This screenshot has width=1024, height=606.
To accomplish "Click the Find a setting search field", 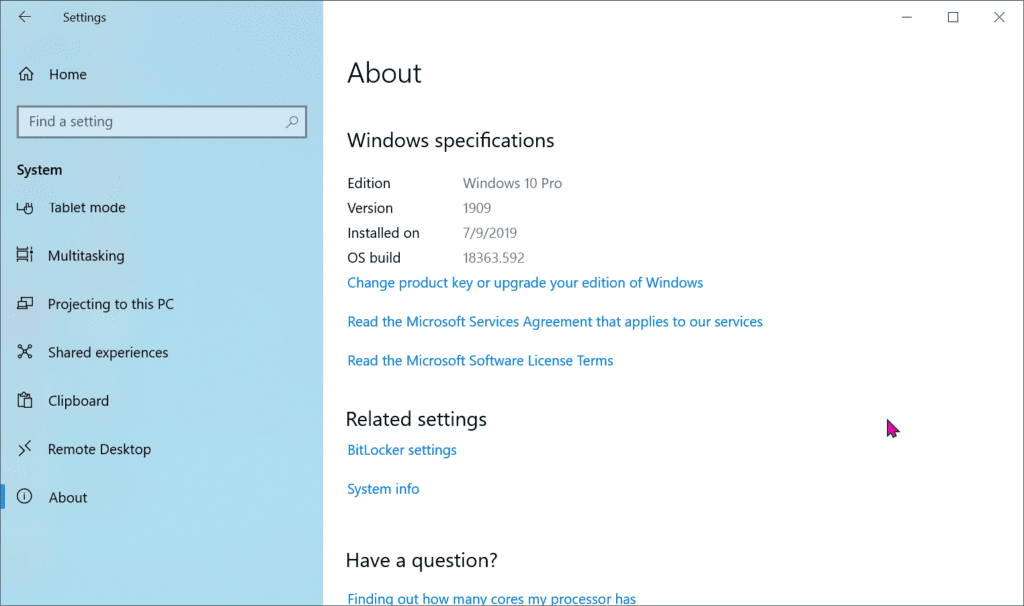I will tap(160, 121).
